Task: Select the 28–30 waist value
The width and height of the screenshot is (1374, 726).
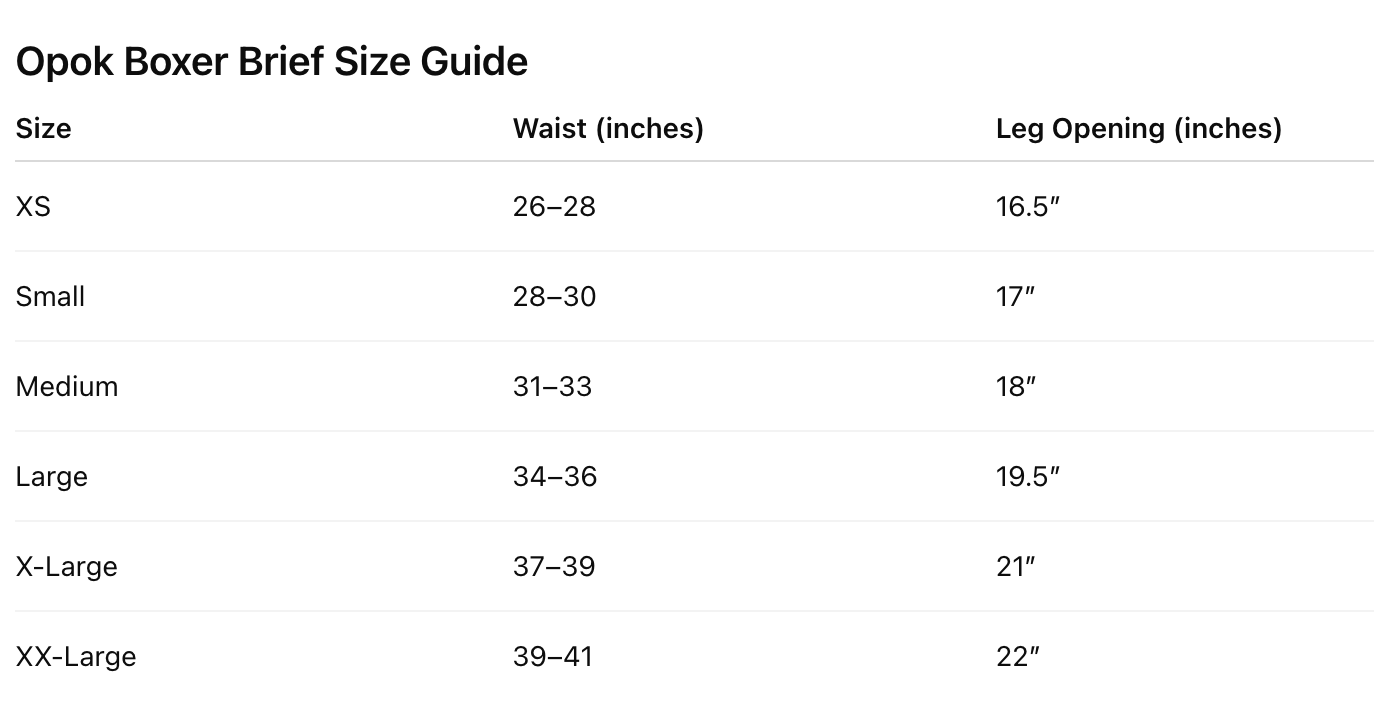Action: point(554,297)
